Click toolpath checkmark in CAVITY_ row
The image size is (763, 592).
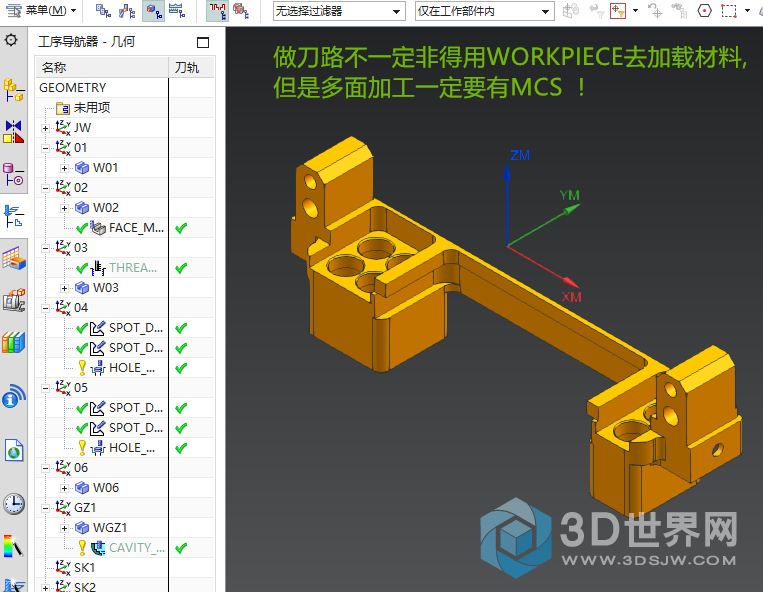pos(181,548)
